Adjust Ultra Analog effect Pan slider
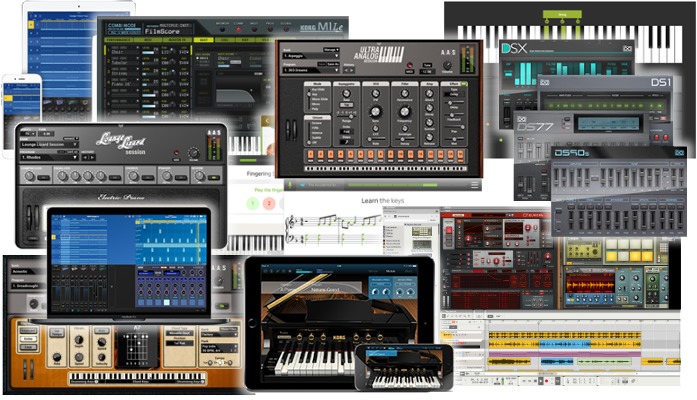 (x=454, y=127)
